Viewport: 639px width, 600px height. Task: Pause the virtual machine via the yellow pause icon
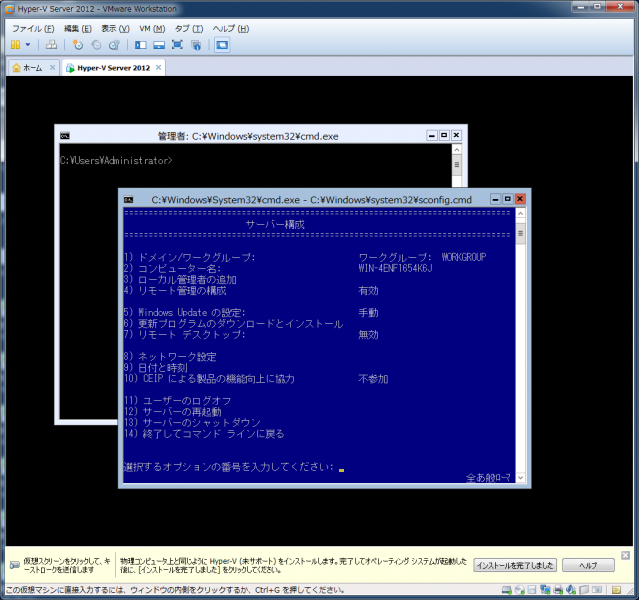coord(15,45)
